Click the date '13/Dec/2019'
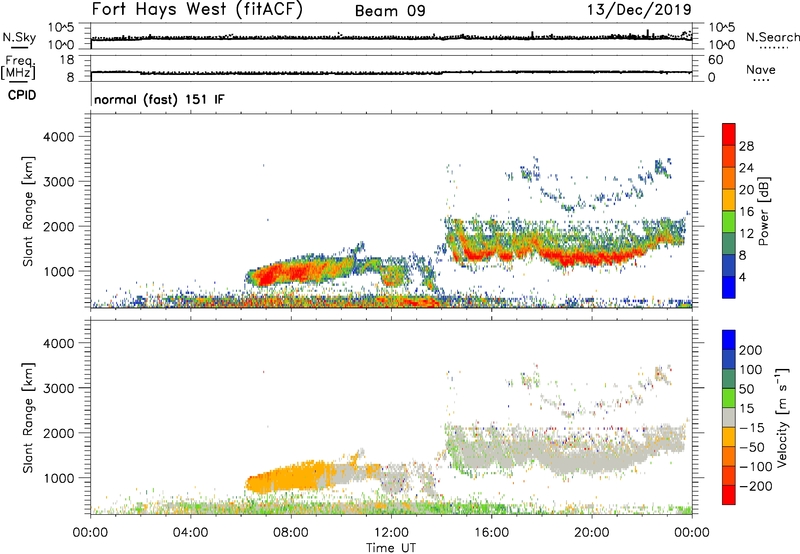This screenshot has width=800, height=554. pos(639,9)
